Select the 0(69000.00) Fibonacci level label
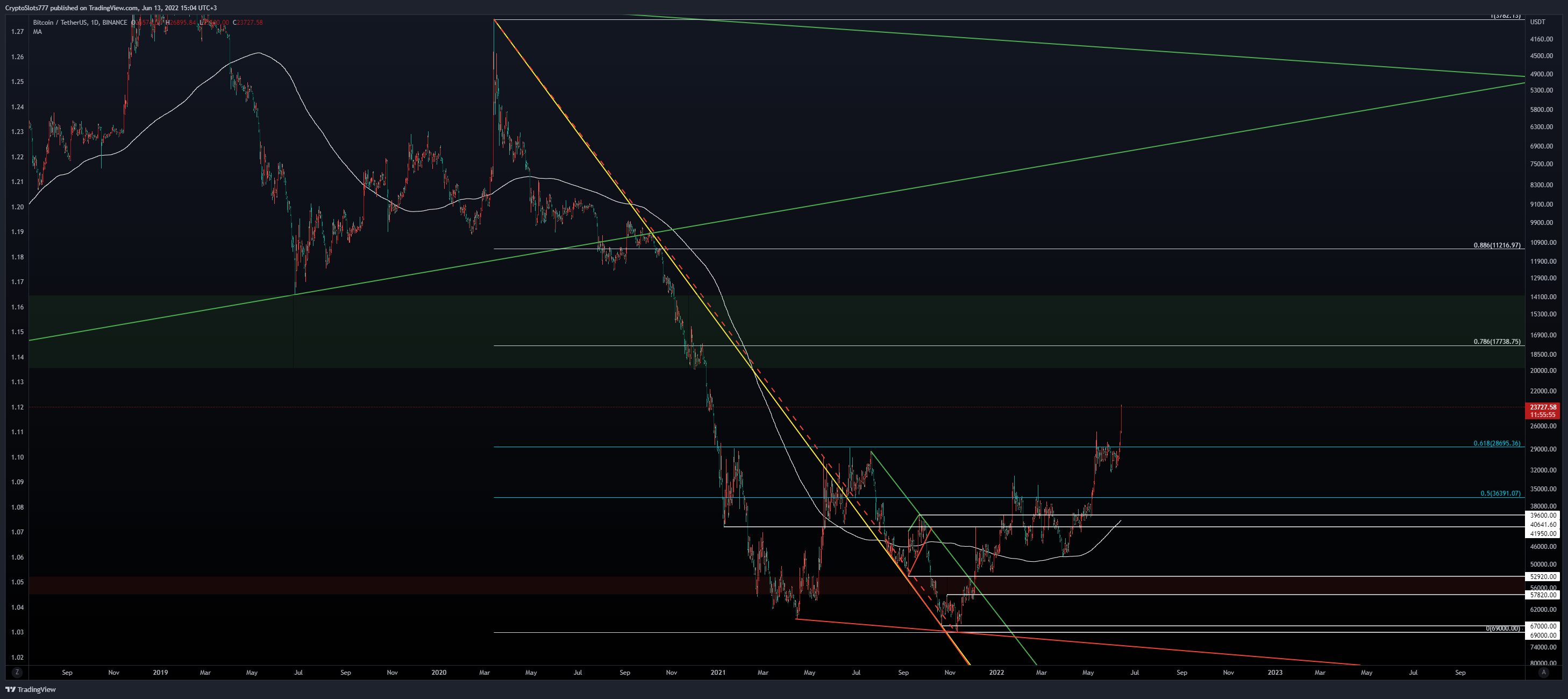Screen dimensions: 1568x699 [x=1502, y=629]
